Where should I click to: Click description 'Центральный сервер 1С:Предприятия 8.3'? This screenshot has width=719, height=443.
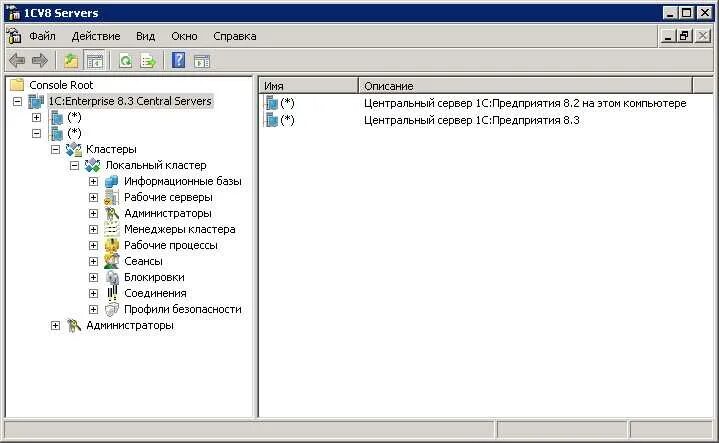click(x=472, y=120)
